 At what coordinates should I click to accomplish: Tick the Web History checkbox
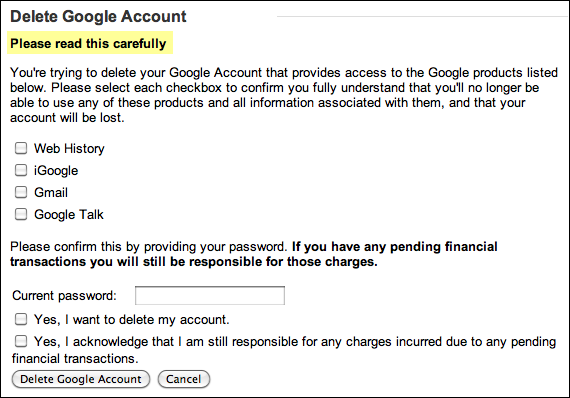pos(21,148)
